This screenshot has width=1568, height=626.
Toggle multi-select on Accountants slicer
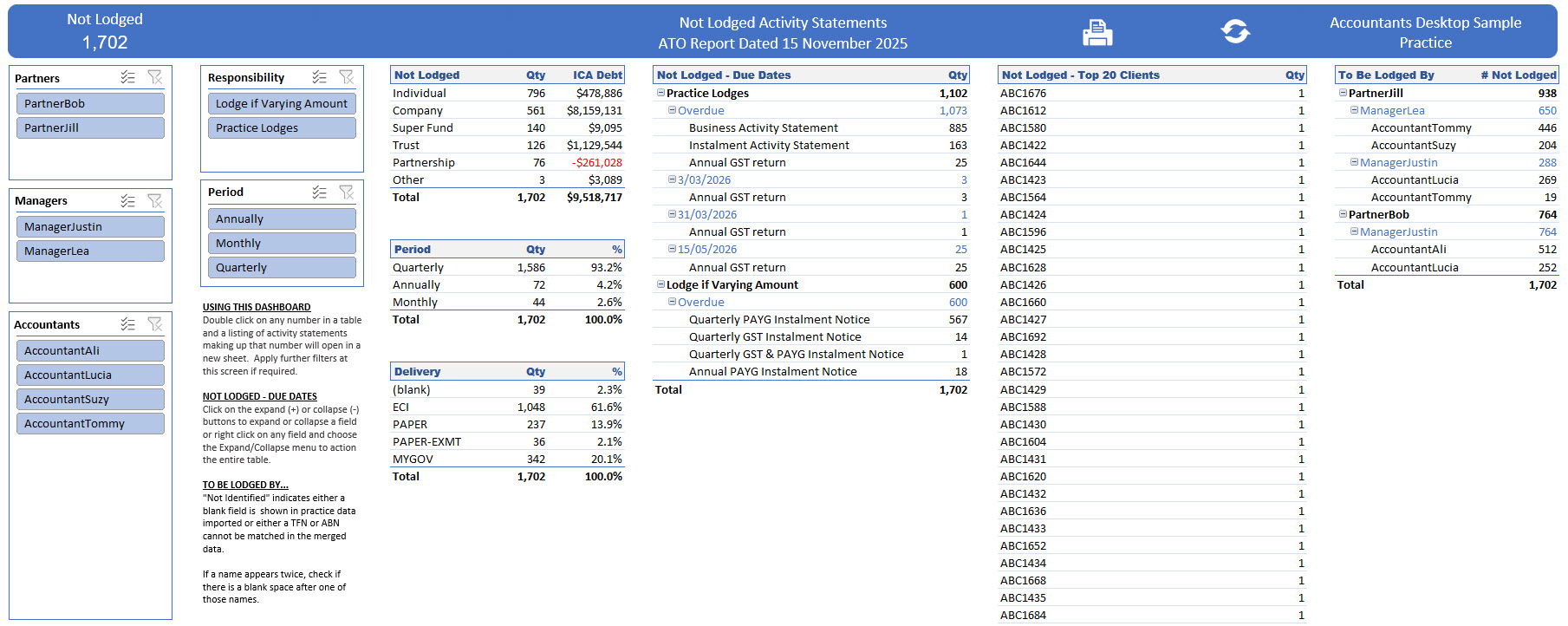click(x=128, y=323)
